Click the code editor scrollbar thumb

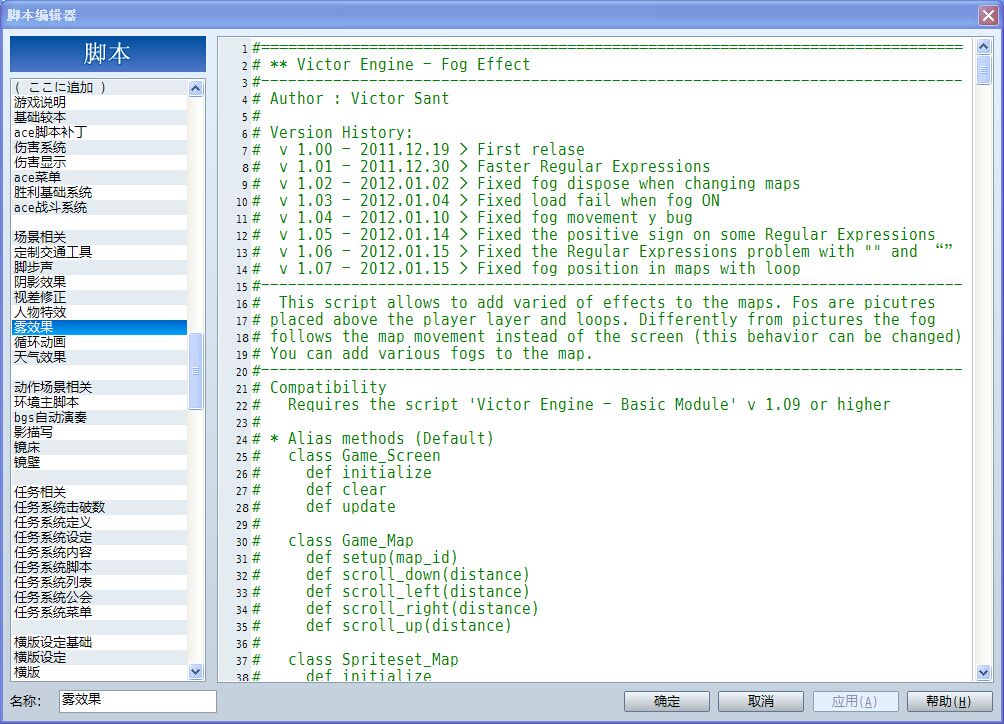(x=984, y=69)
